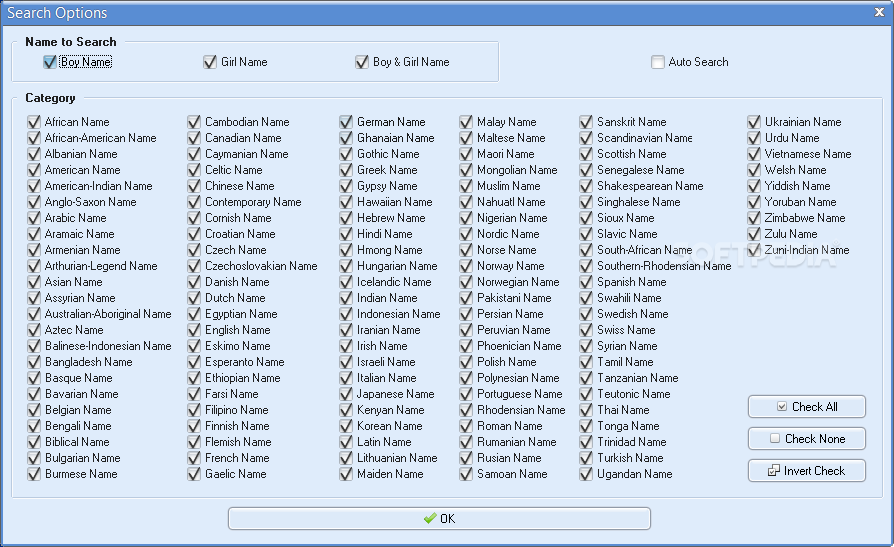
Task: Uncheck Celtic Name category
Action: [194, 170]
